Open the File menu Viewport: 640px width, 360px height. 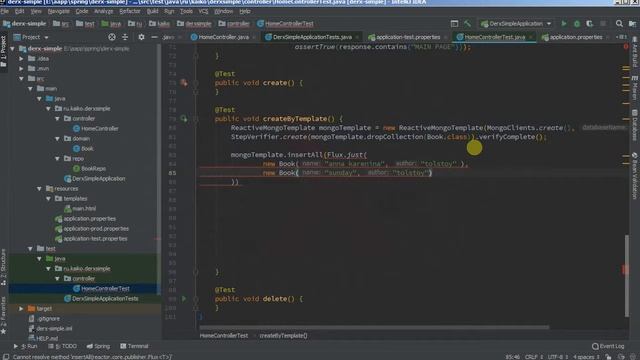click(4, 11)
